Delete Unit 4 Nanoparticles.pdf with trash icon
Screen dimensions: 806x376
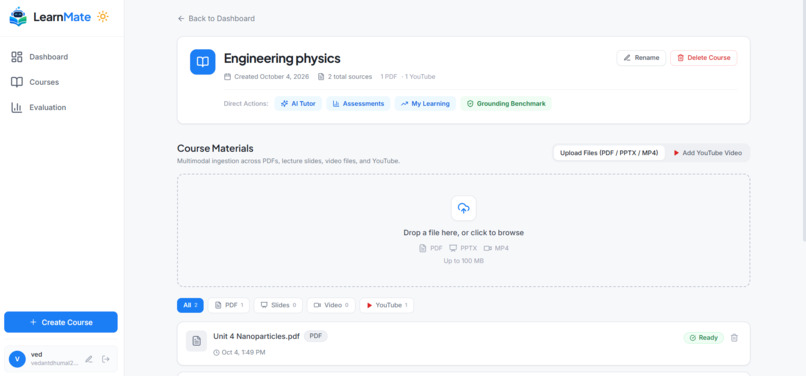[734, 338]
